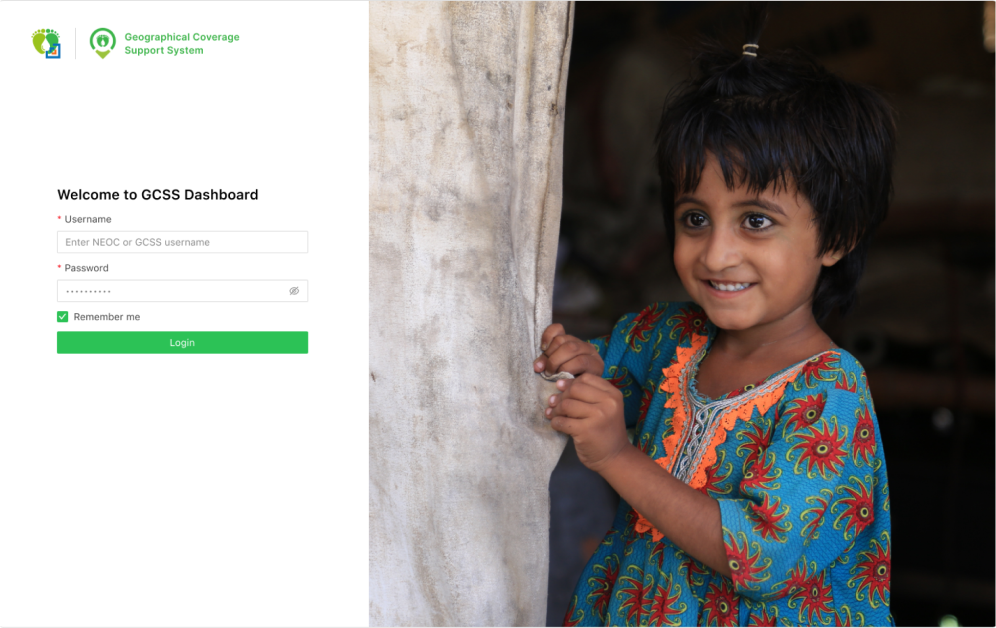
Task: Click the masked password dots
Action: pos(88,291)
